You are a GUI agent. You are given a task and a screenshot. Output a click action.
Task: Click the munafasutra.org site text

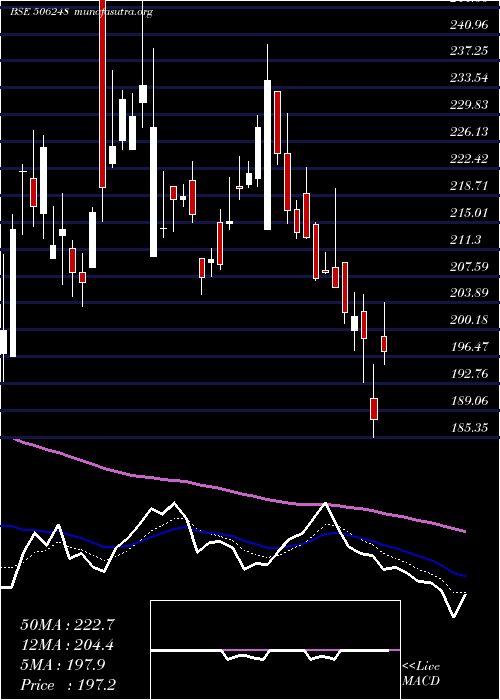point(113,12)
